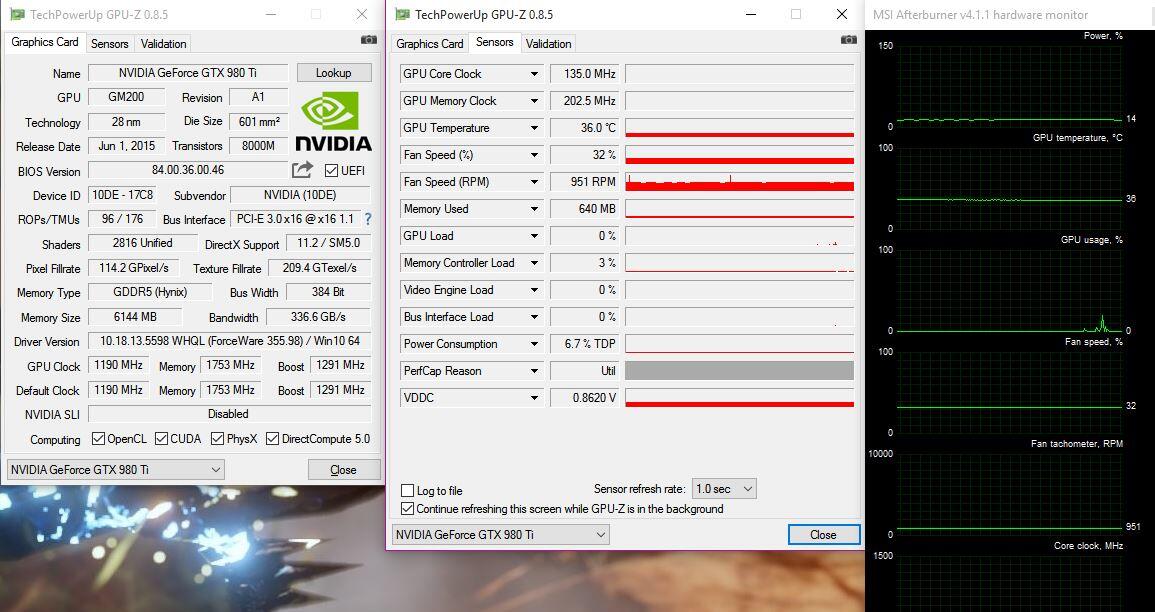Screen dimensions: 1155x612
Task: Open the Video Engine Load dropdown
Action: point(535,290)
